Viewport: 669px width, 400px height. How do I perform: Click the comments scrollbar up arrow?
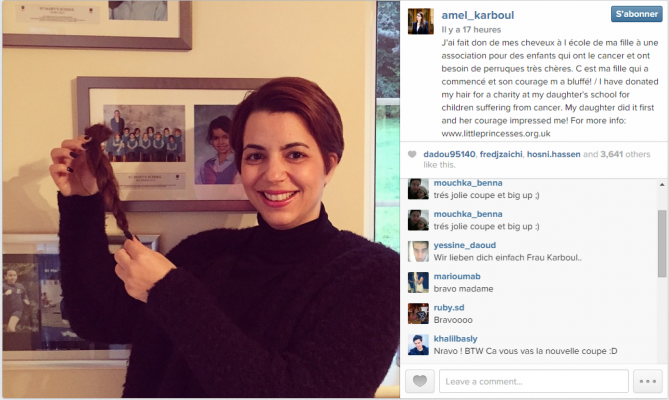[x=662, y=185]
